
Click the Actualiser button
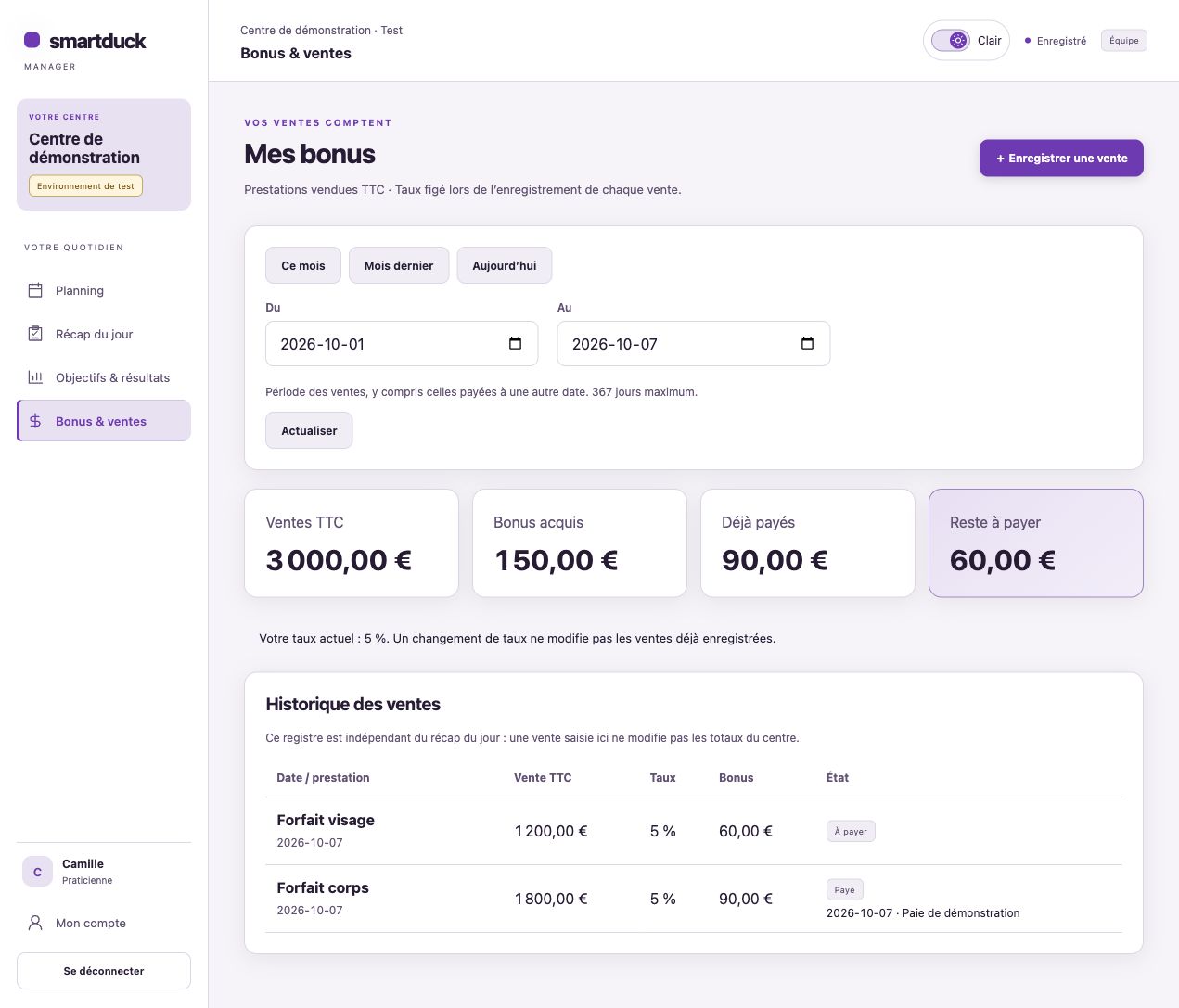(x=309, y=430)
